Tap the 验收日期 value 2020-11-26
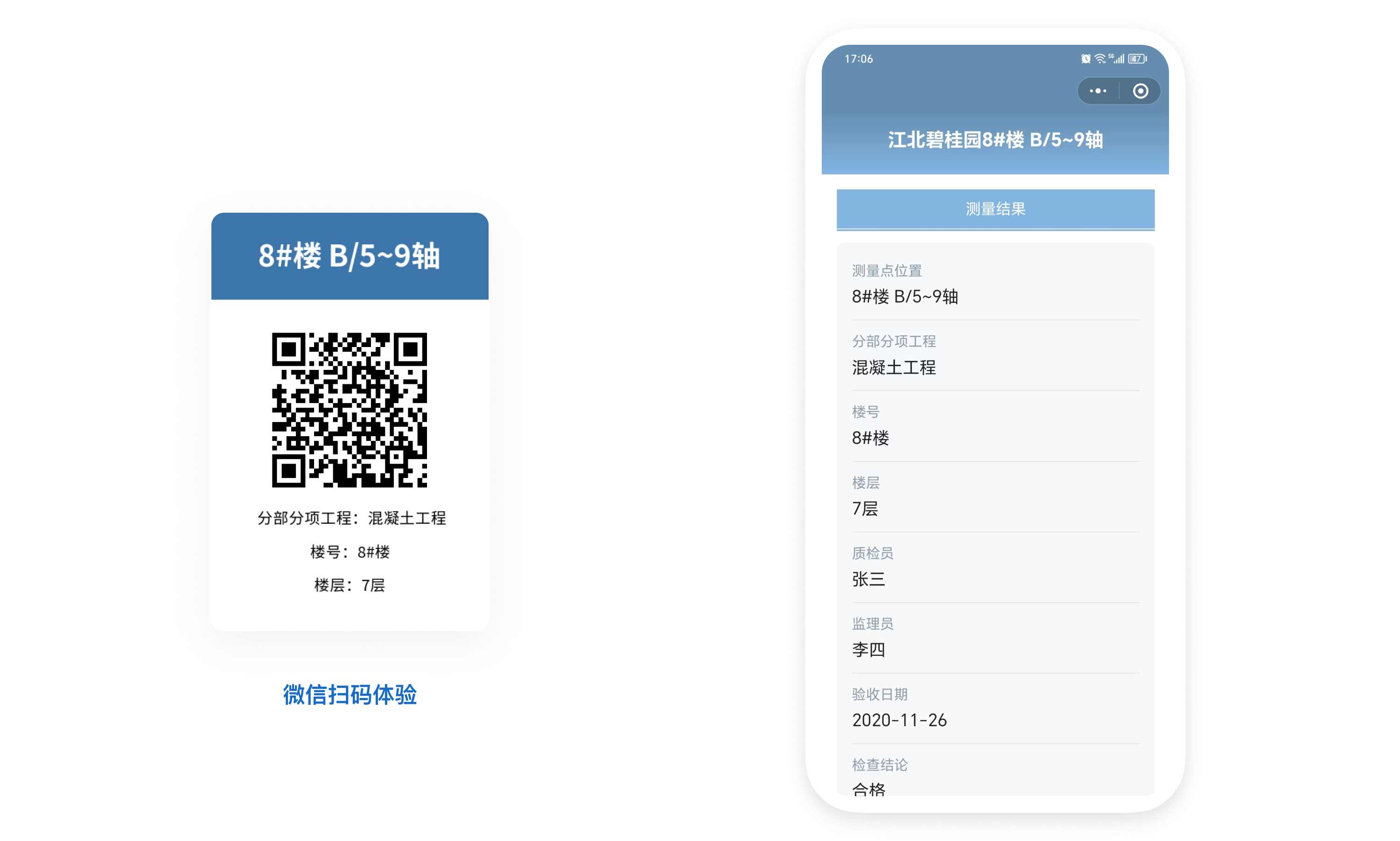 [x=900, y=720]
